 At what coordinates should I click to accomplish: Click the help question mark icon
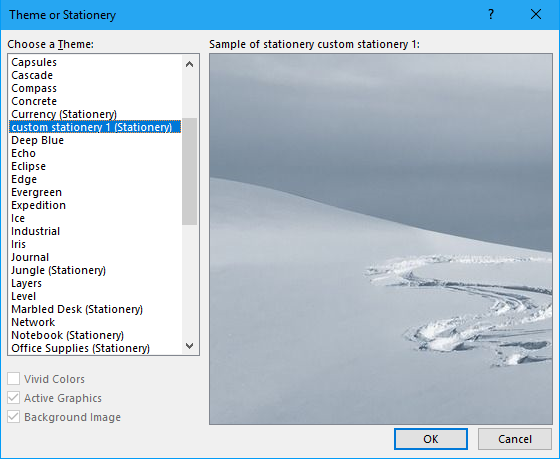click(491, 15)
